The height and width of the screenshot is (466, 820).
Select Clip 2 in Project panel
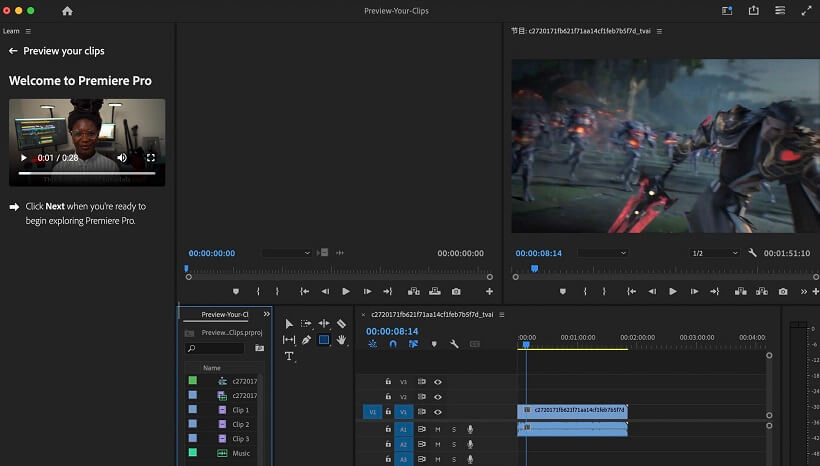pos(241,424)
